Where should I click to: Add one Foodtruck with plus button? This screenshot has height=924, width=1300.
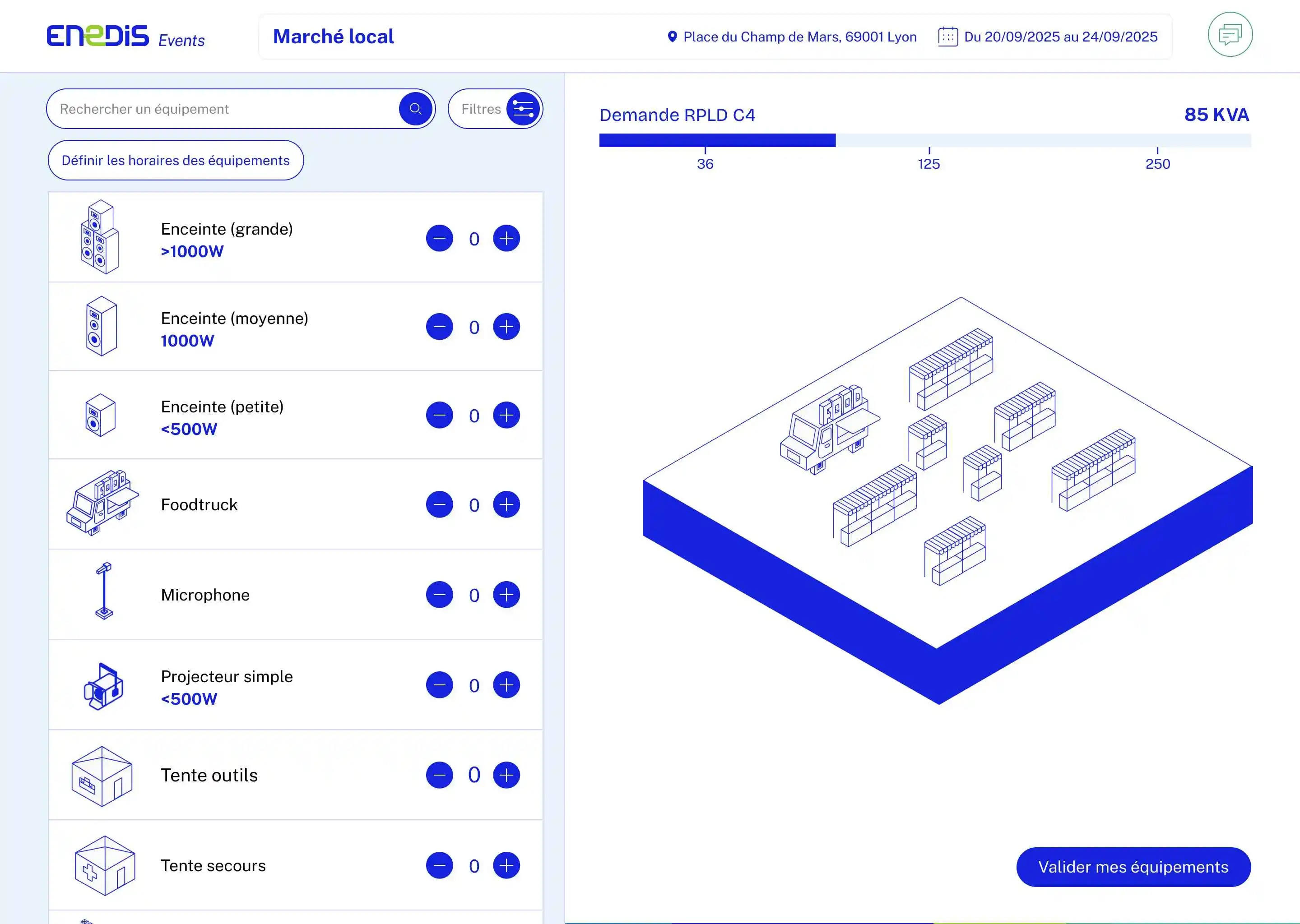click(506, 505)
